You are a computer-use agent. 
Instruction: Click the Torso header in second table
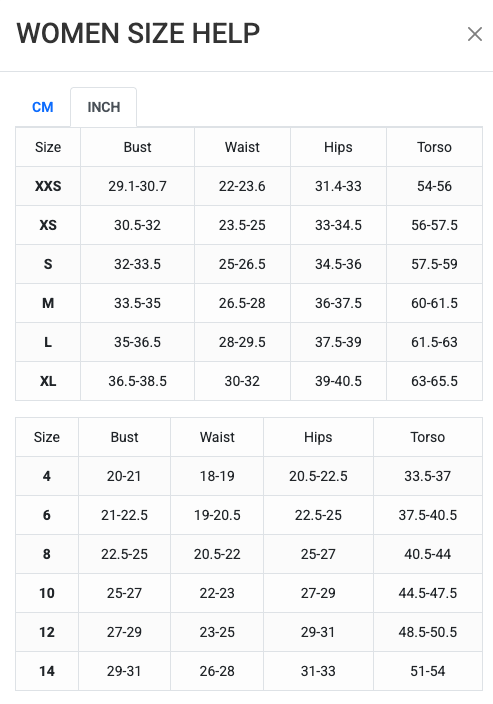point(428,437)
